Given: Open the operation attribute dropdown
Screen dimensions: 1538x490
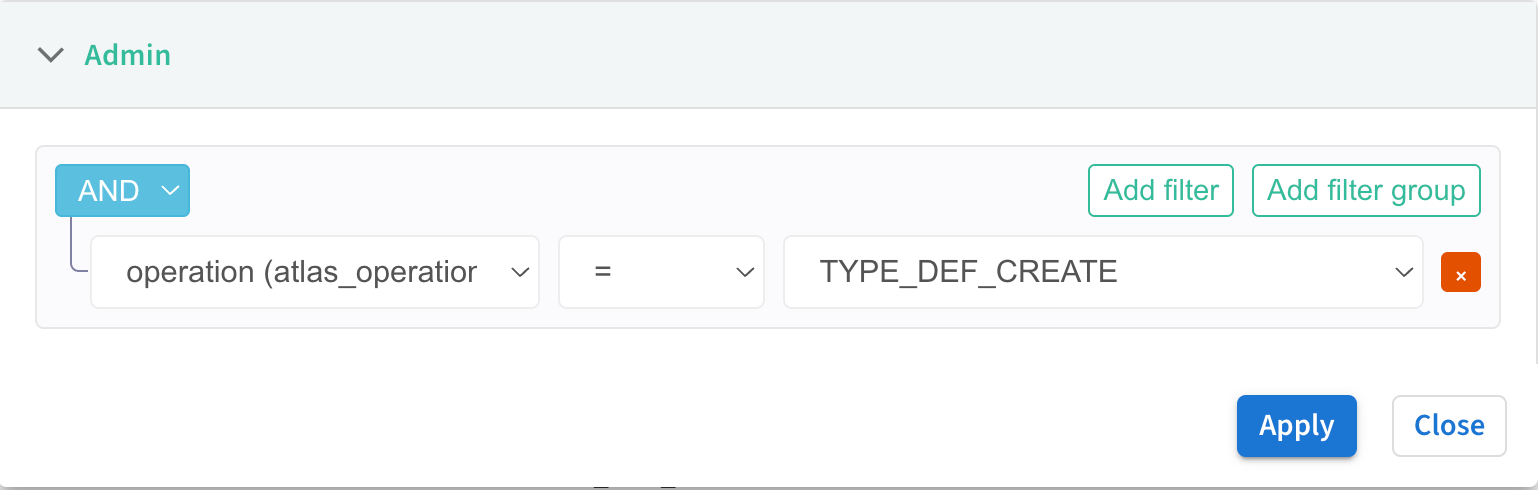Looking at the screenshot, I should 314,272.
